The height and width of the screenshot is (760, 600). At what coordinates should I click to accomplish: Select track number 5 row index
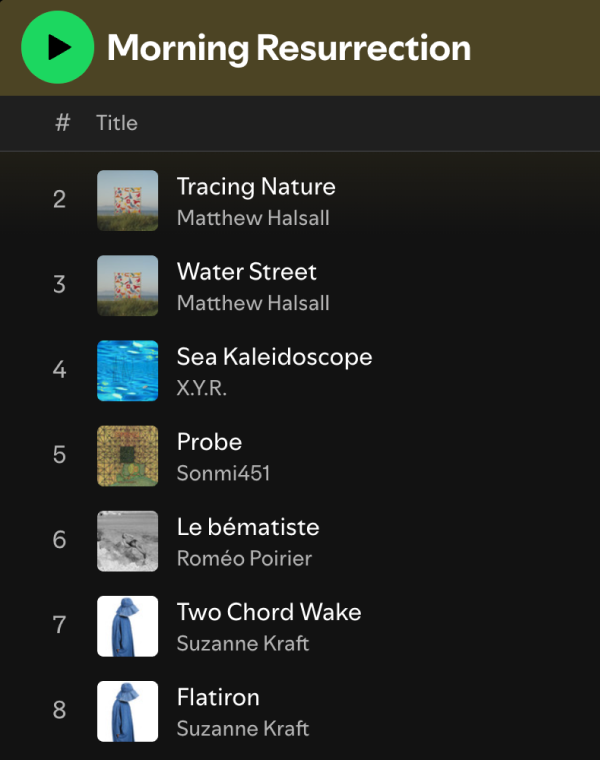pos(59,455)
